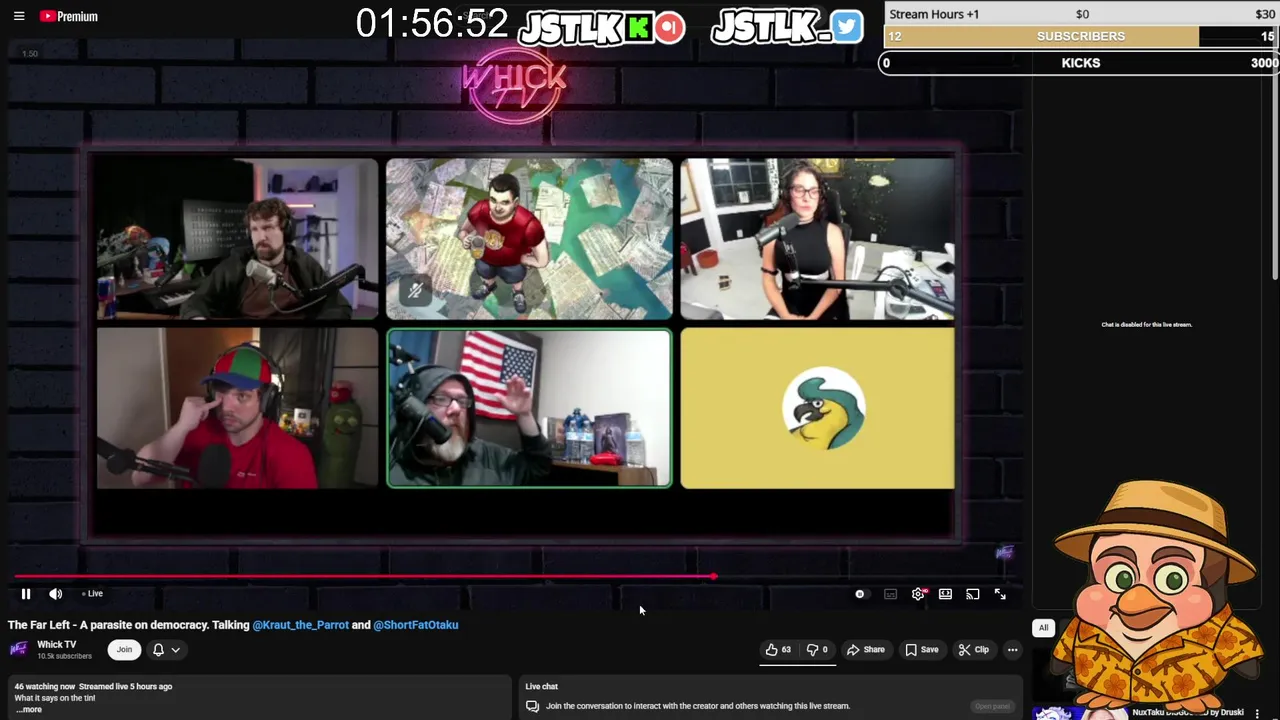The image size is (1280, 720).
Task: Select the All filter chip
Action: click(x=1043, y=628)
